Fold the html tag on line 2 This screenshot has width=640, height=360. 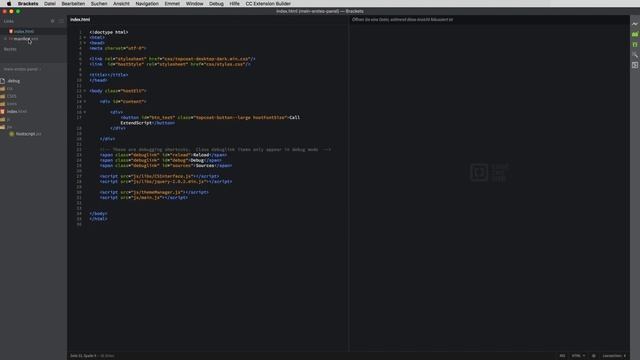[x=85, y=38]
